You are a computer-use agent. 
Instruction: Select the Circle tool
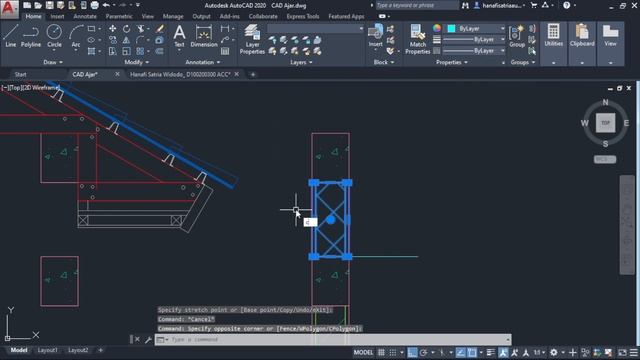[54, 36]
